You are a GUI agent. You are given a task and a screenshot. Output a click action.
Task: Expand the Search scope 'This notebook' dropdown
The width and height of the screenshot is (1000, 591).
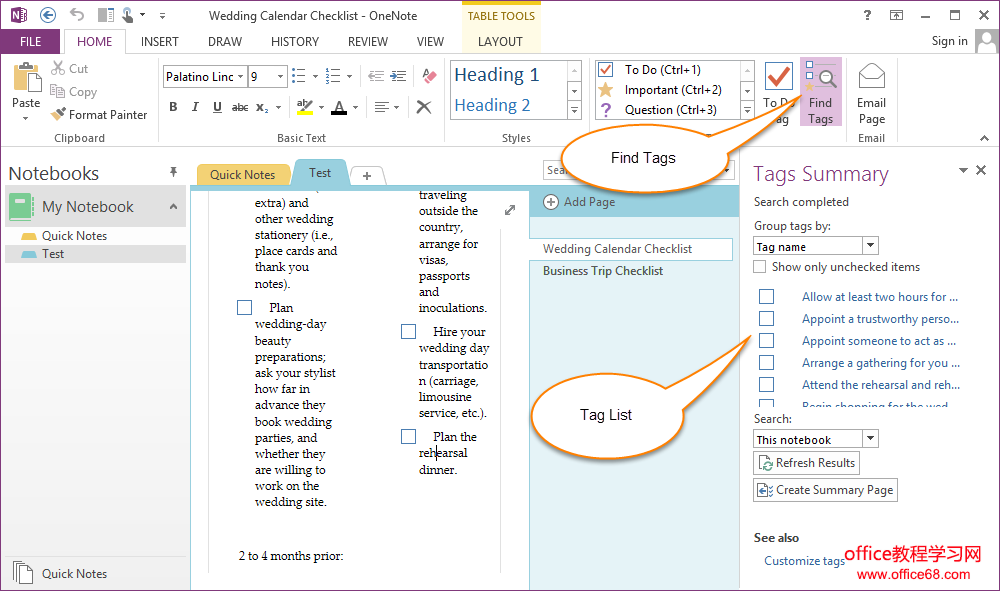870,439
